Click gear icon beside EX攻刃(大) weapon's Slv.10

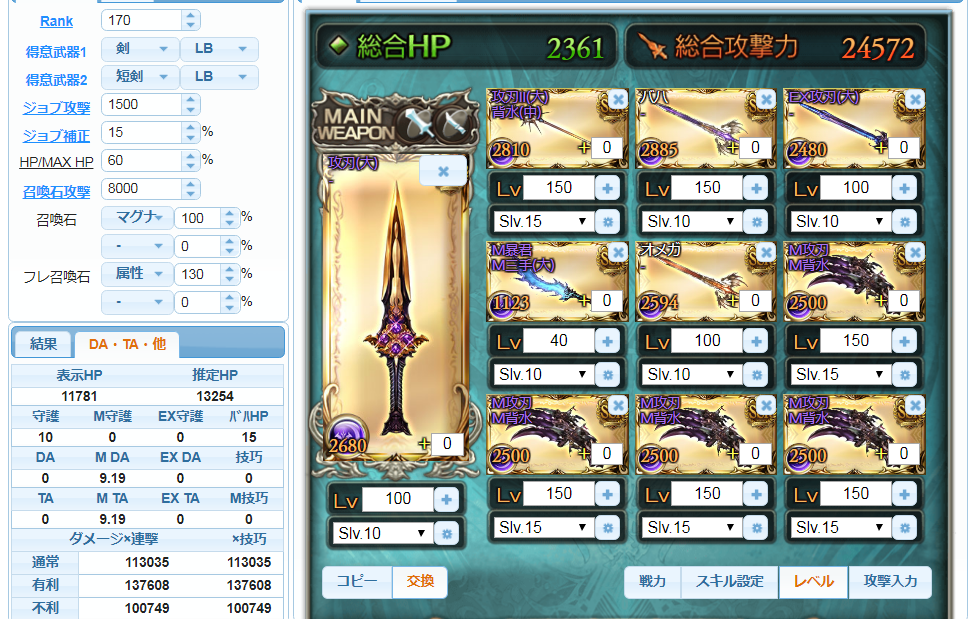pyautogui.click(x=904, y=222)
